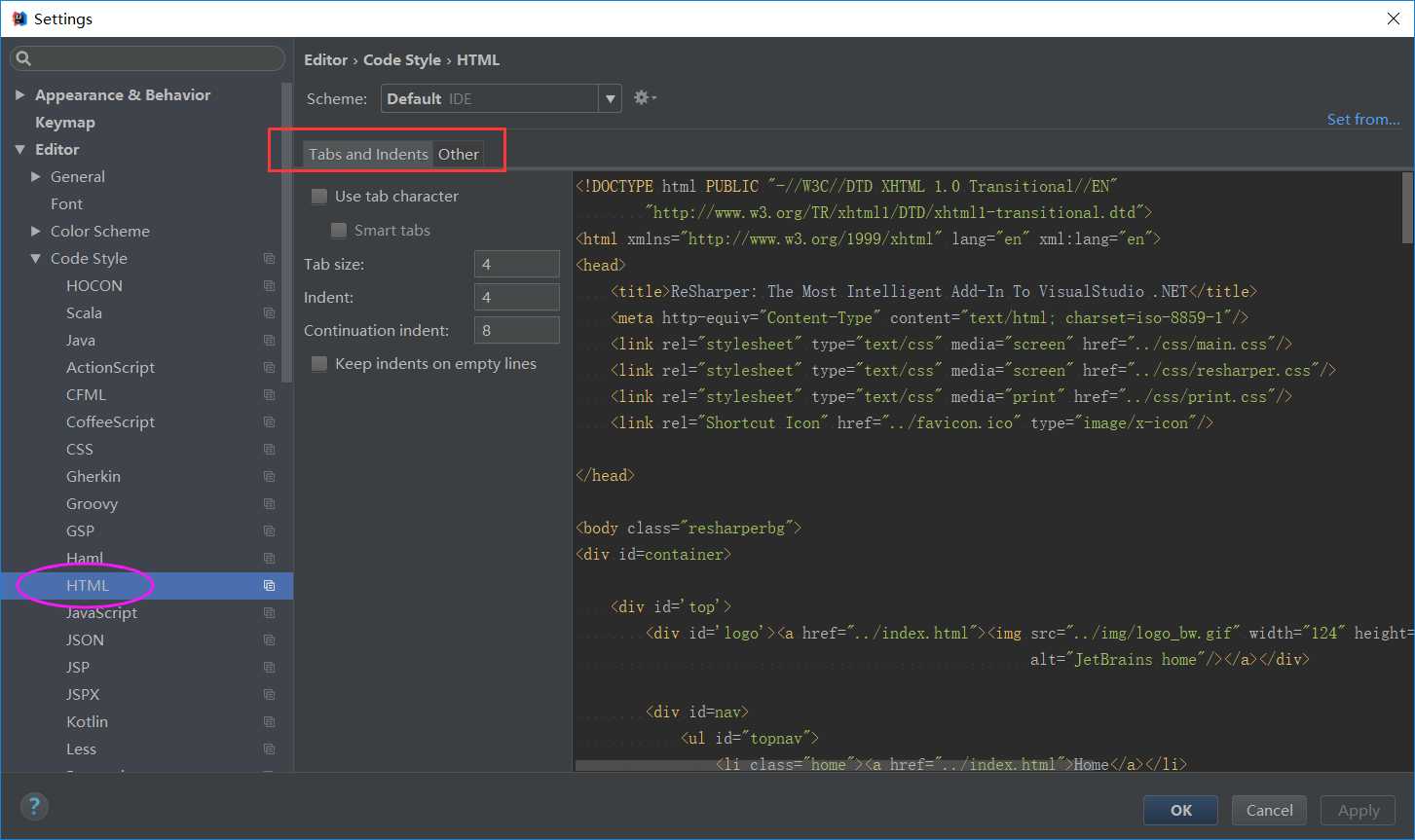This screenshot has width=1415, height=840.
Task: Select Font under Editor
Action: click(66, 203)
